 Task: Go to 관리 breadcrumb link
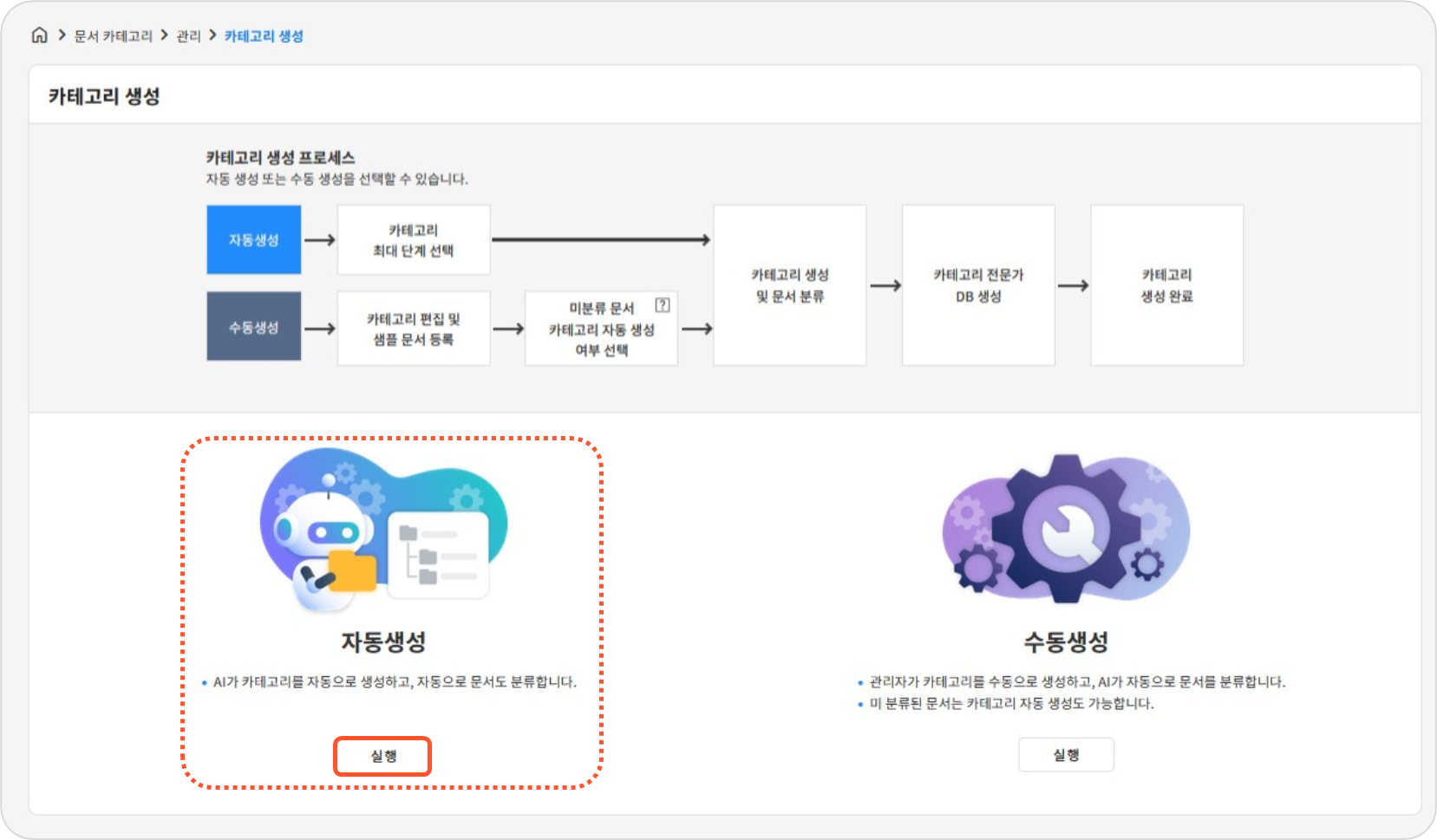188,36
